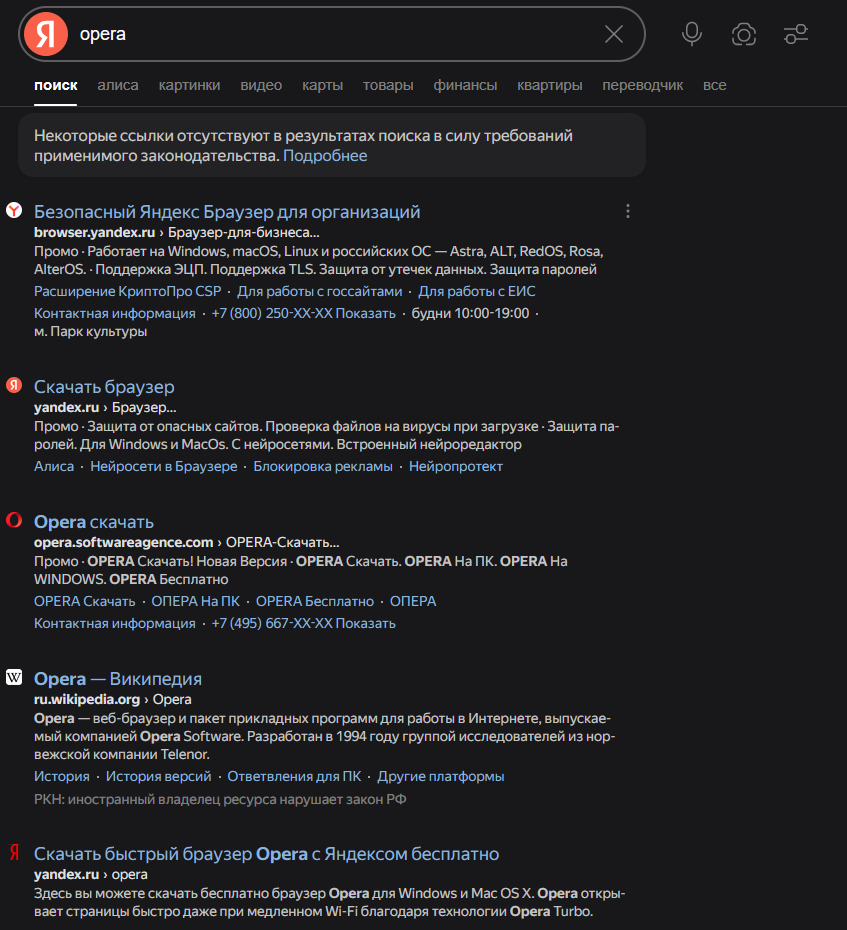Open the переводчик tab
The width and height of the screenshot is (847, 930).
[642, 85]
